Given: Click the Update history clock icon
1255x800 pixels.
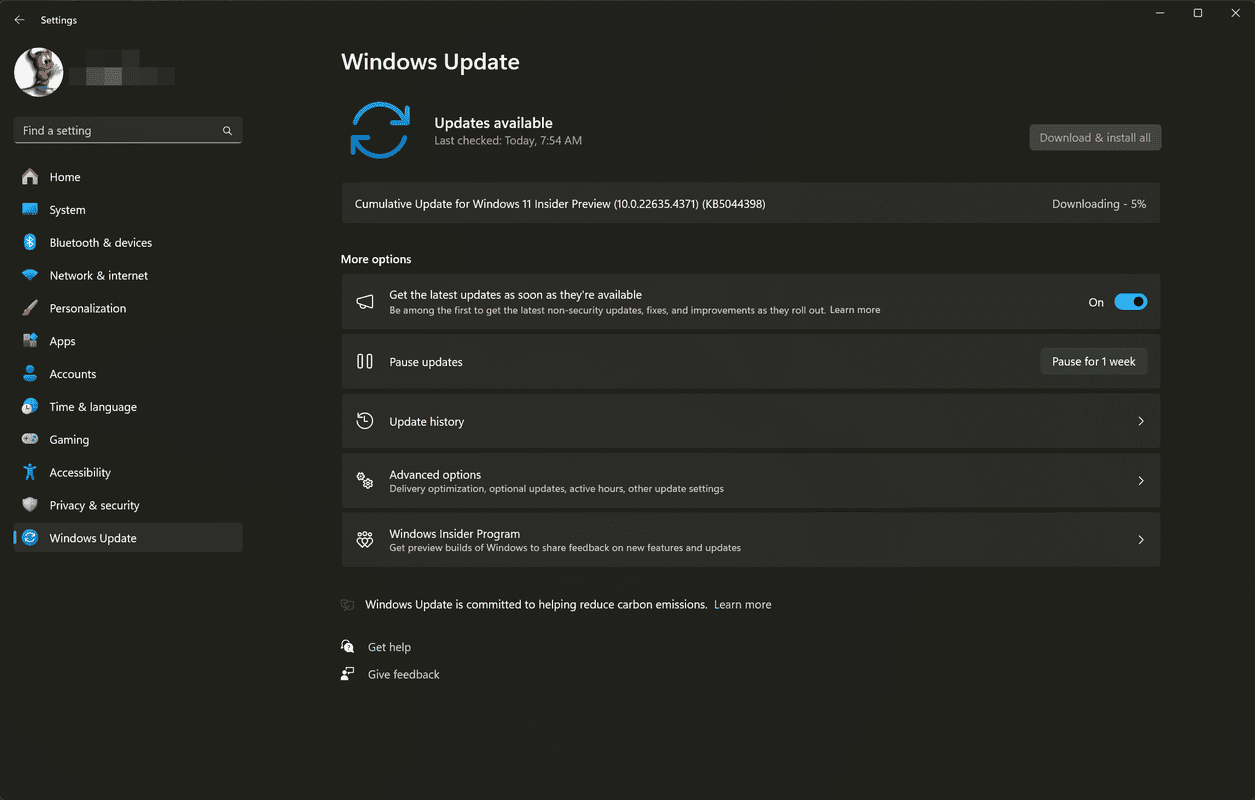Looking at the screenshot, I should (365, 421).
